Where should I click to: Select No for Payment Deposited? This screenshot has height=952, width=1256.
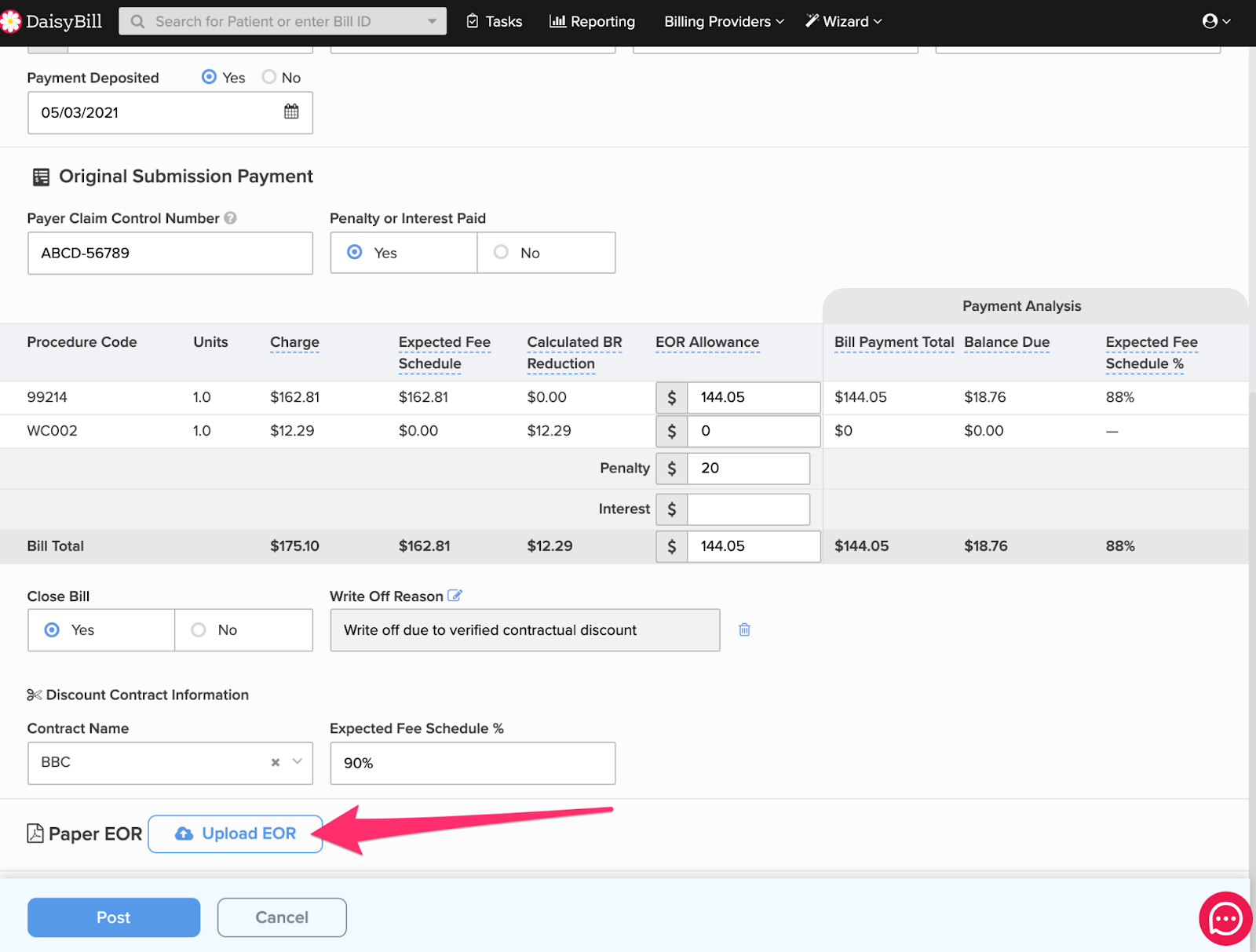click(x=270, y=77)
